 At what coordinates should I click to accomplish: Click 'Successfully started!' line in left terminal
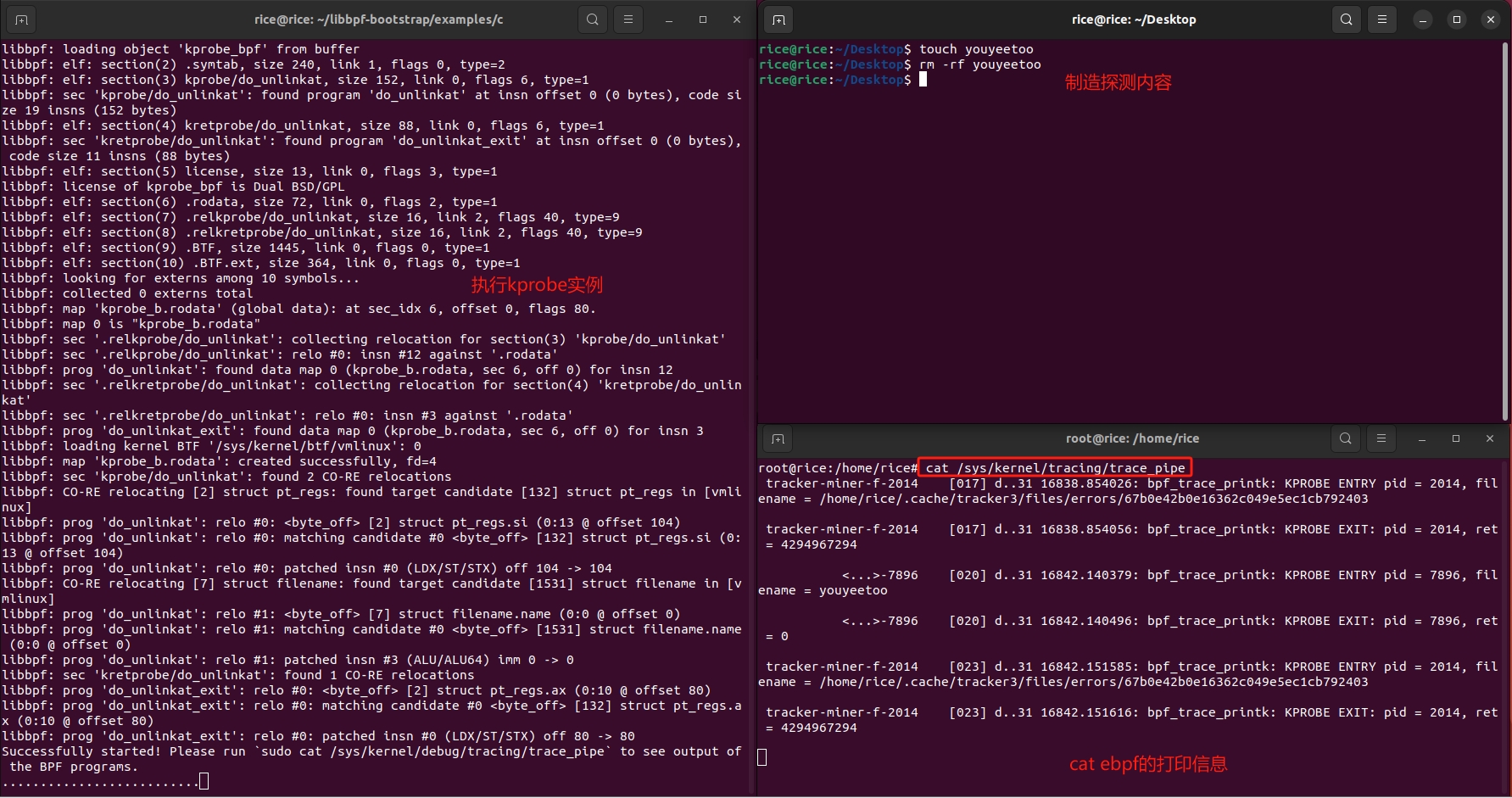[371, 751]
